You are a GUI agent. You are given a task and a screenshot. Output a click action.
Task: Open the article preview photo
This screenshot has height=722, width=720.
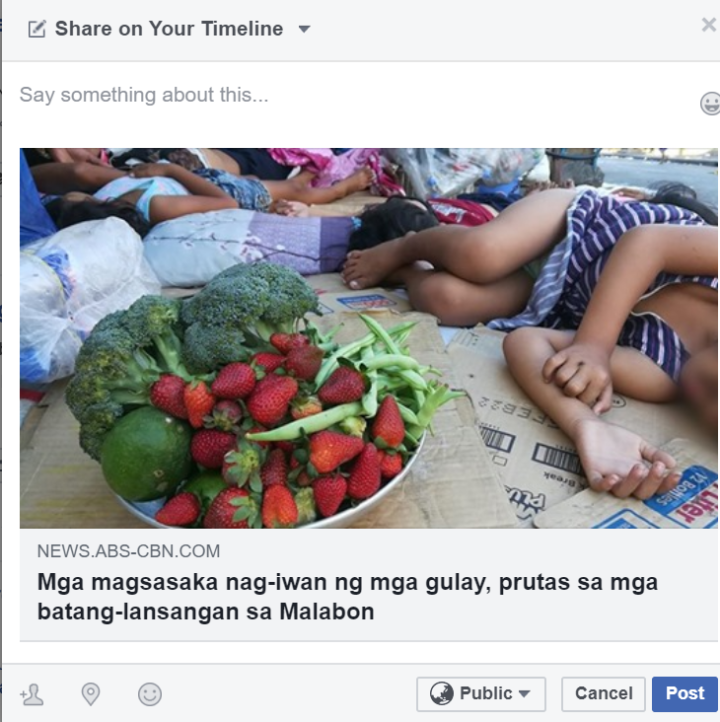[368, 338]
